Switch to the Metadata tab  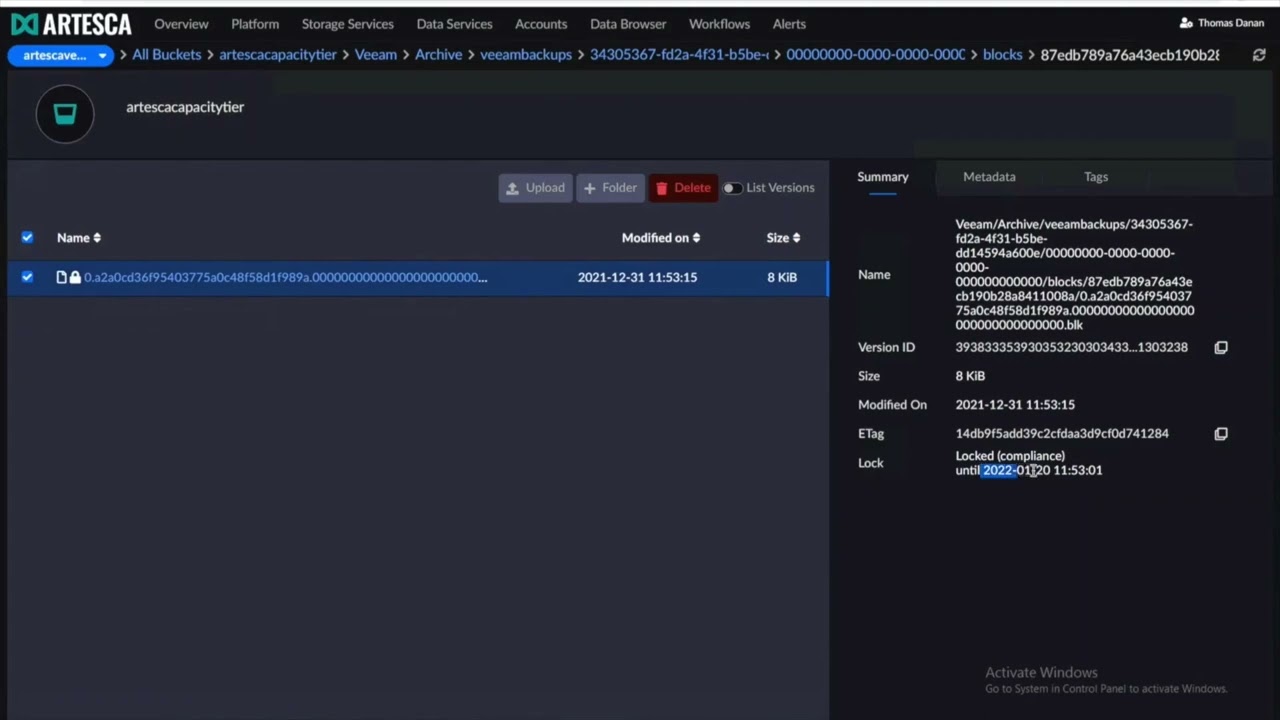pyautogui.click(x=989, y=177)
